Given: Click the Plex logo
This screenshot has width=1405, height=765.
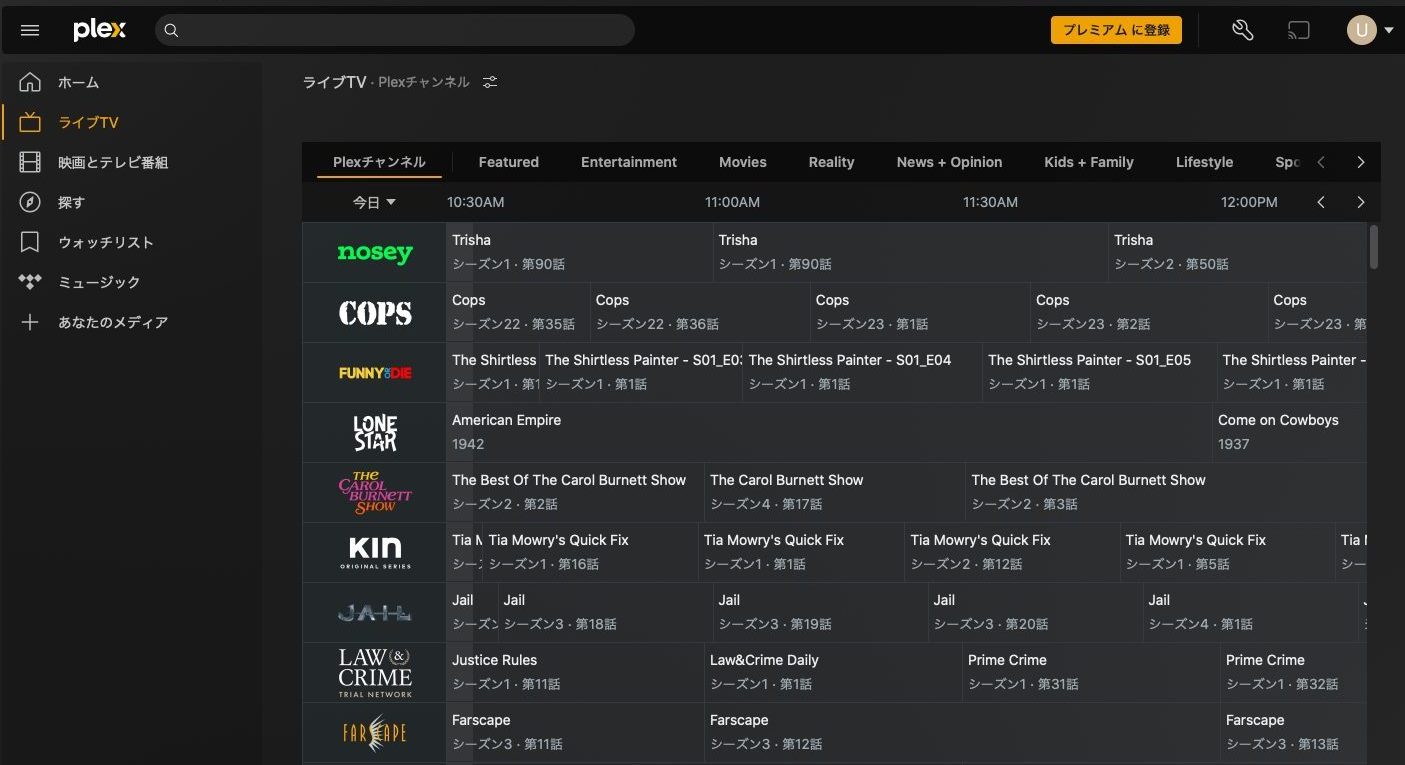Looking at the screenshot, I should click(x=100, y=30).
